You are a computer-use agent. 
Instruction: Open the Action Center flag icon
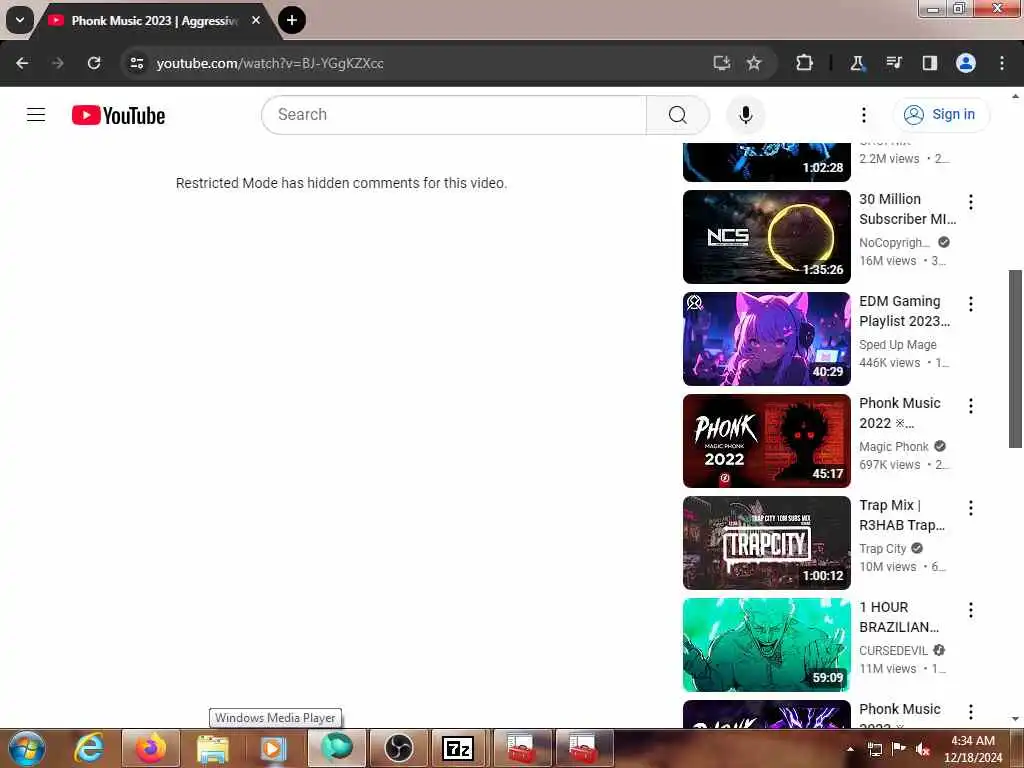(899, 749)
